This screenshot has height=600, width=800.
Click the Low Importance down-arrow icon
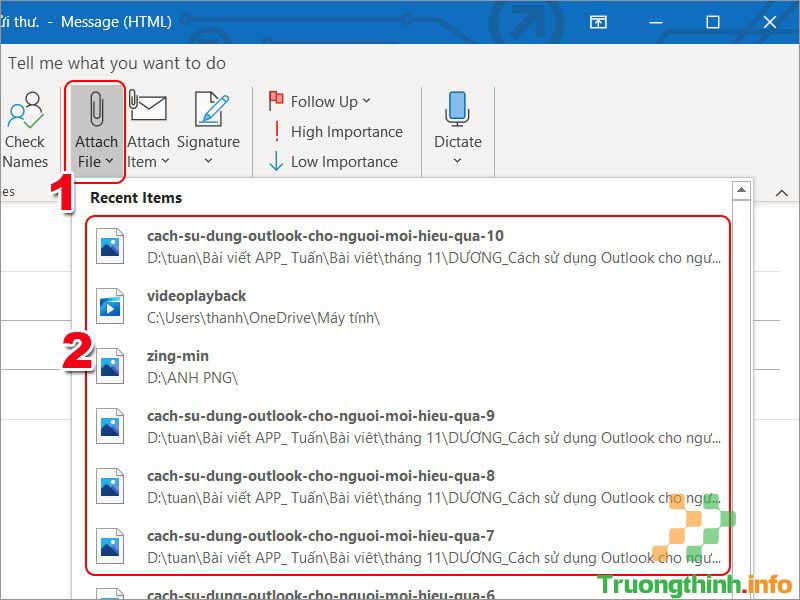pyautogui.click(x=276, y=161)
